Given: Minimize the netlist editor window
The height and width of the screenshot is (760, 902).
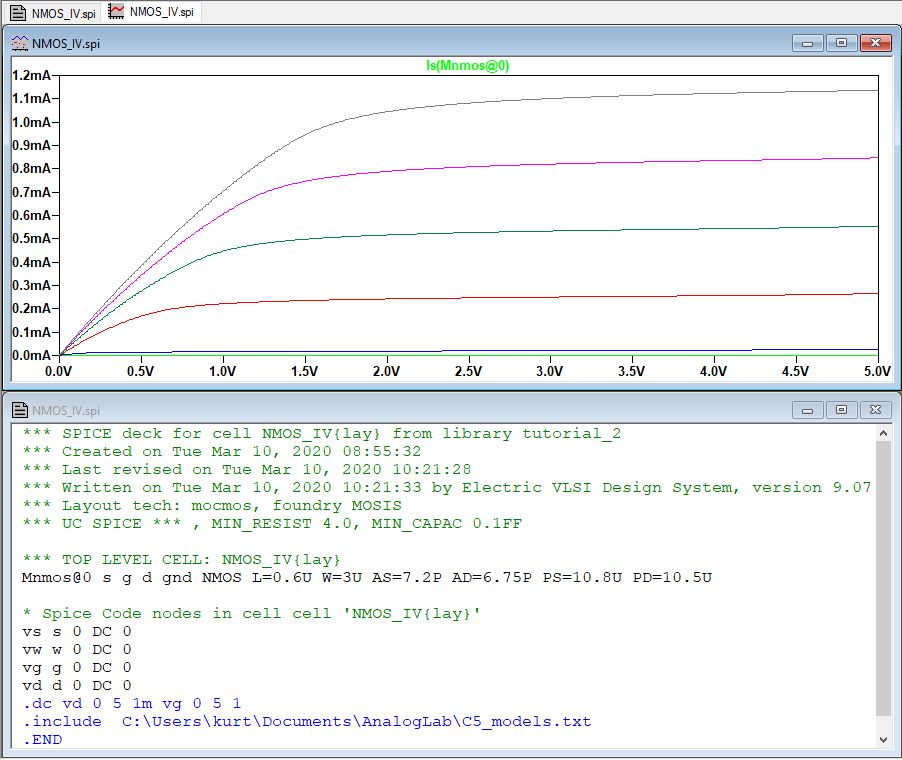Looking at the screenshot, I should 807,410.
